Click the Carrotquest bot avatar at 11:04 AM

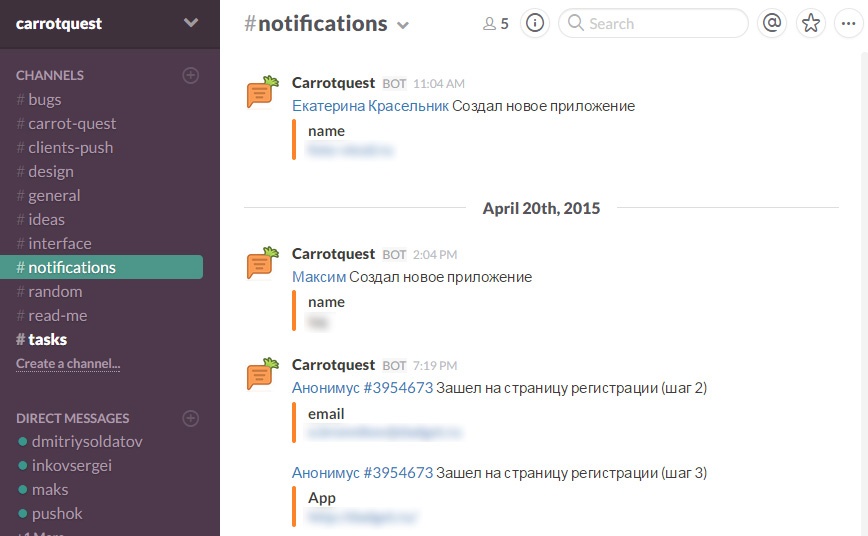pos(263,92)
